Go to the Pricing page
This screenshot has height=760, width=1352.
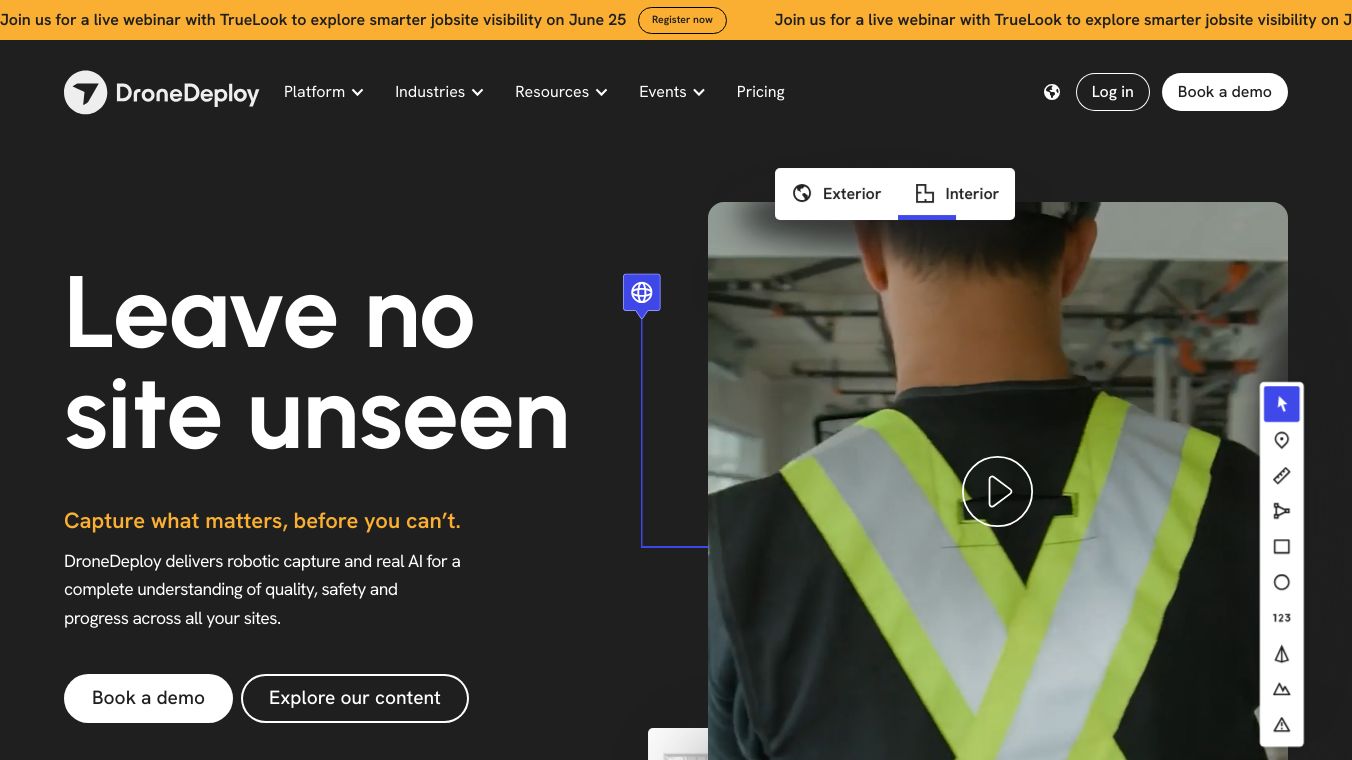point(760,92)
